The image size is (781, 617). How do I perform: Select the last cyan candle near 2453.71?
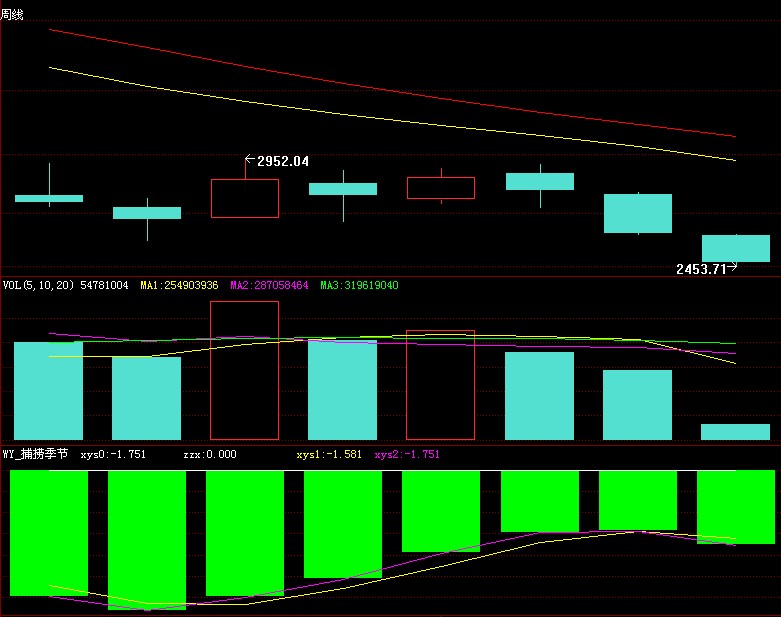(x=736, y=248)
